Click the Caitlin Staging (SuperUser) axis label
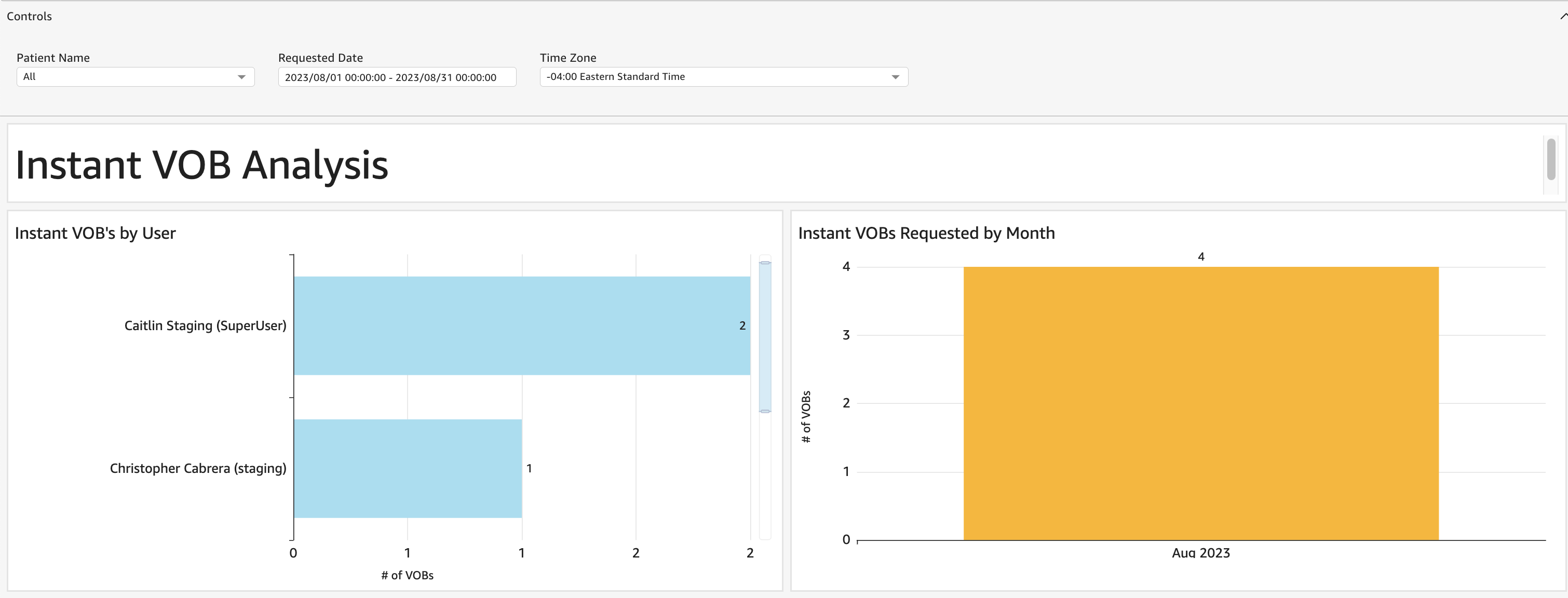Screen dimensions: 1568x598 (x=205, y=326)
